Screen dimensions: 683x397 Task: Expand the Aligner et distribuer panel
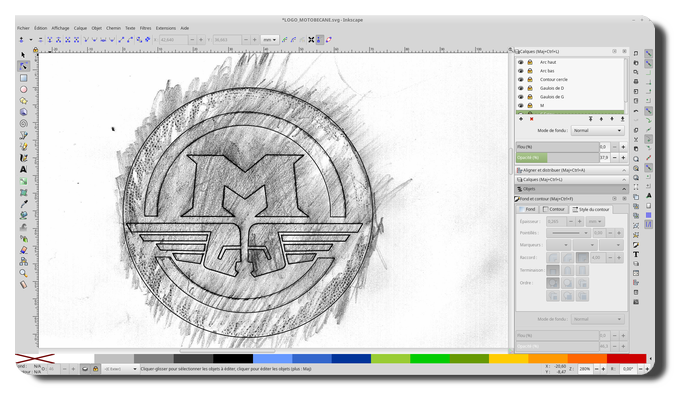571,170
